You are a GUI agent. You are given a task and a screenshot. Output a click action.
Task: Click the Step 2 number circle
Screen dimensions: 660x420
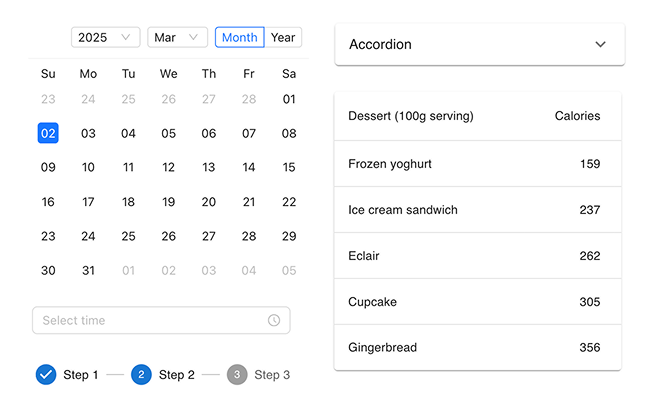click(141, 375)
